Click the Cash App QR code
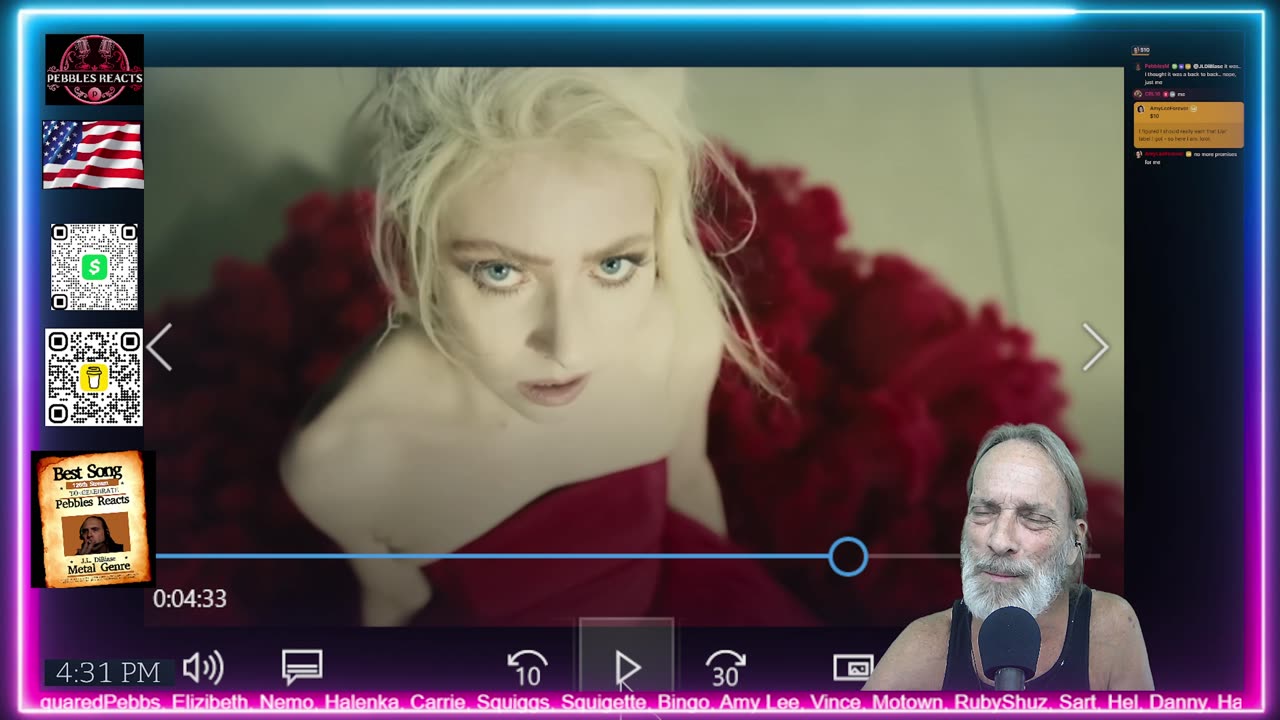This screenshot has height=720, width=1280. pos(94,267)
